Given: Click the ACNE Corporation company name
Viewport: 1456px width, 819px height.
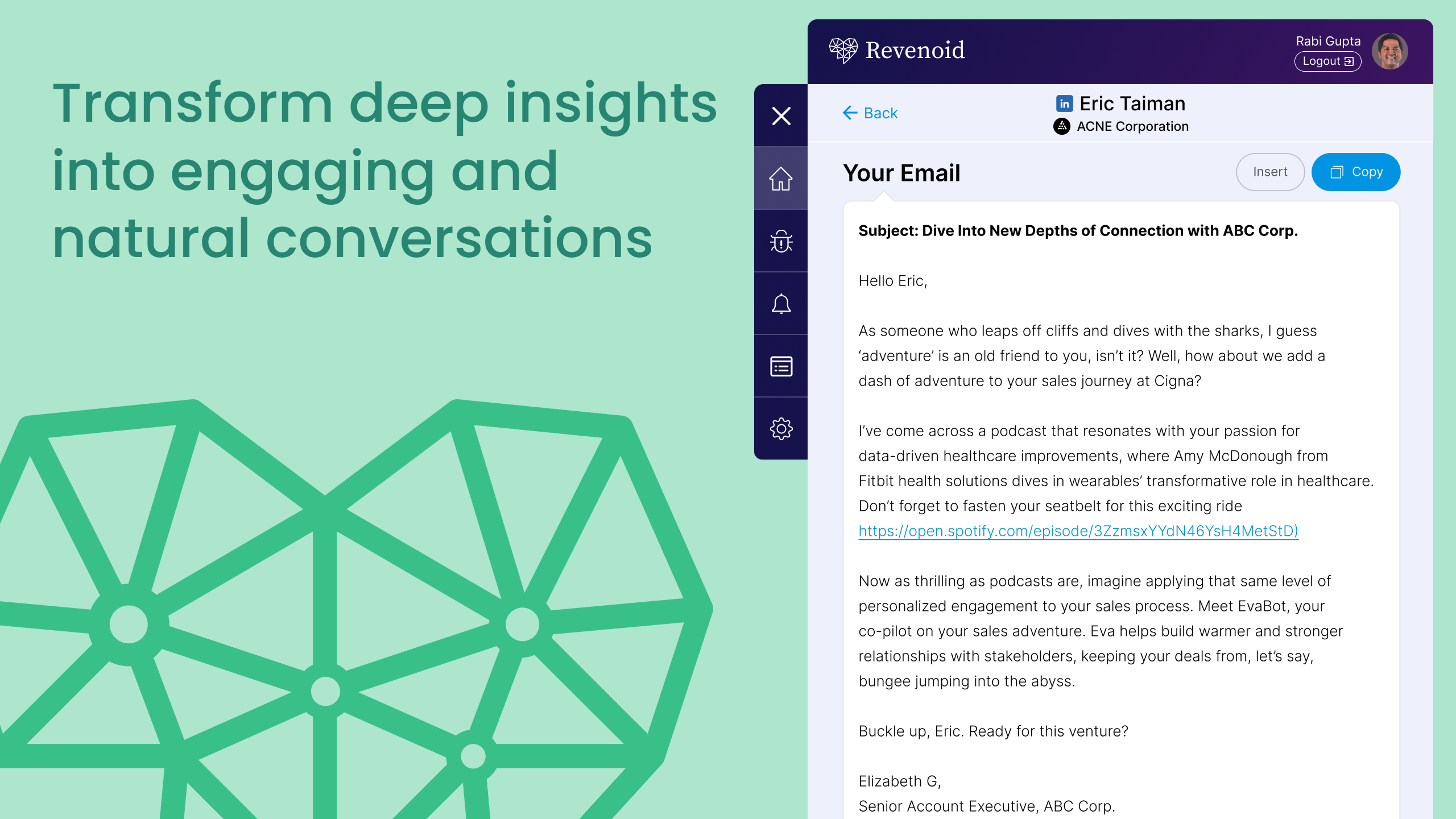Looking at the screenshot, I should [1132, 126].
